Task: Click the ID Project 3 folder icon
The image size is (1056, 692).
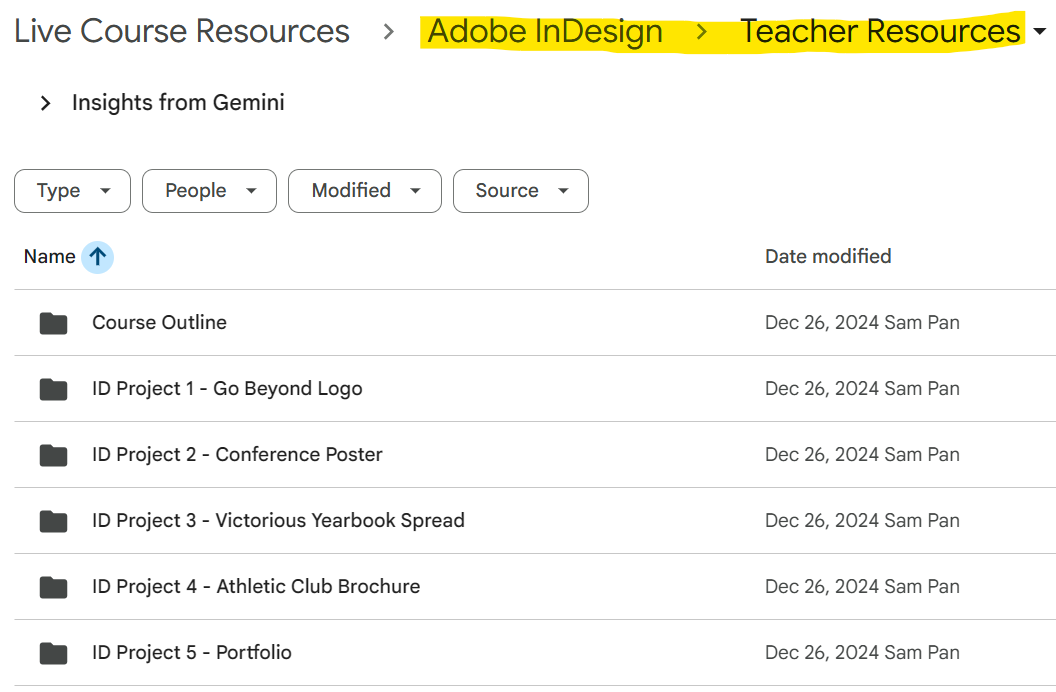Action: (53, 521)
